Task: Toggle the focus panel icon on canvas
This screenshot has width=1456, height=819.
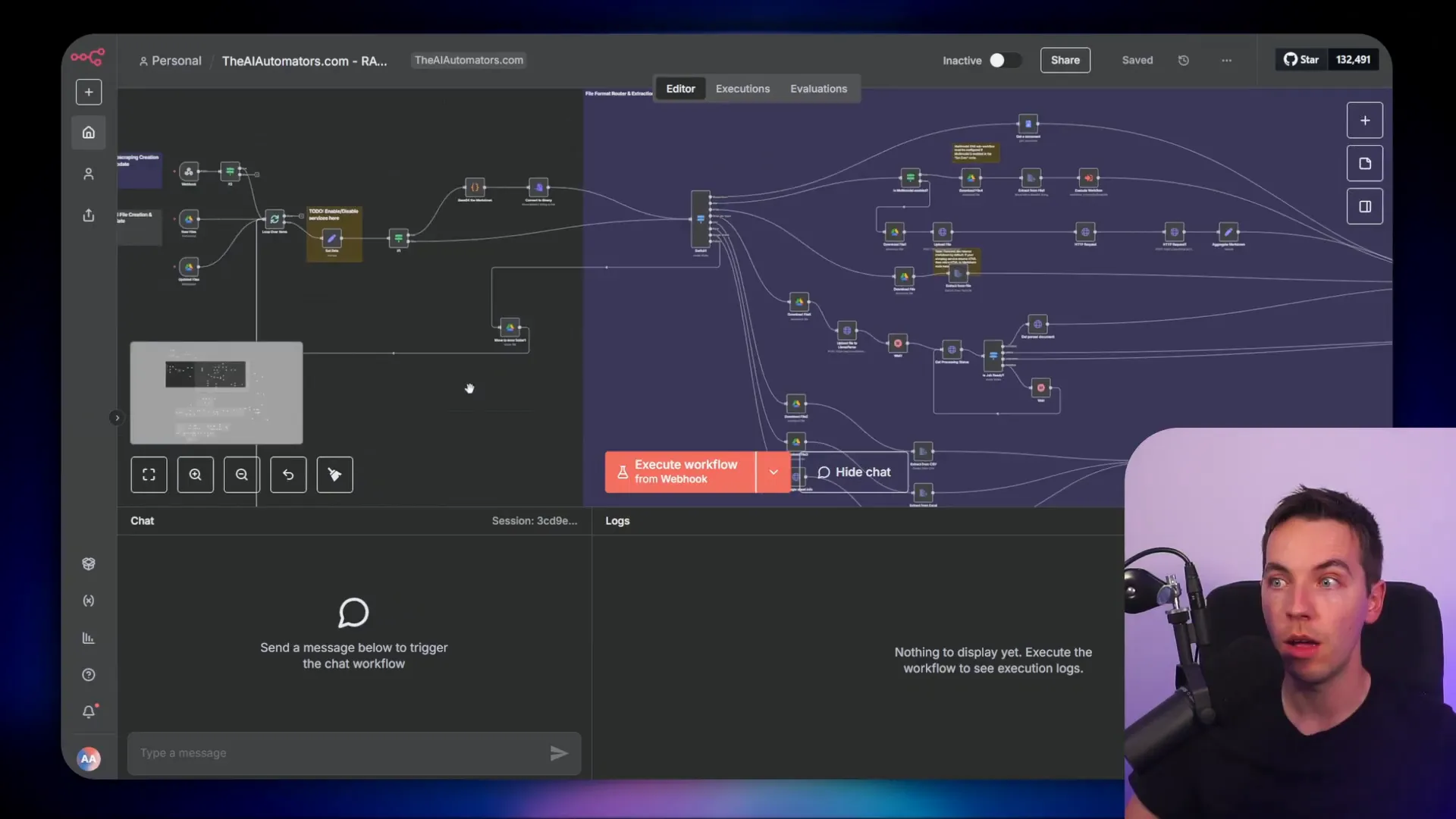Action: click(1365, 206)
